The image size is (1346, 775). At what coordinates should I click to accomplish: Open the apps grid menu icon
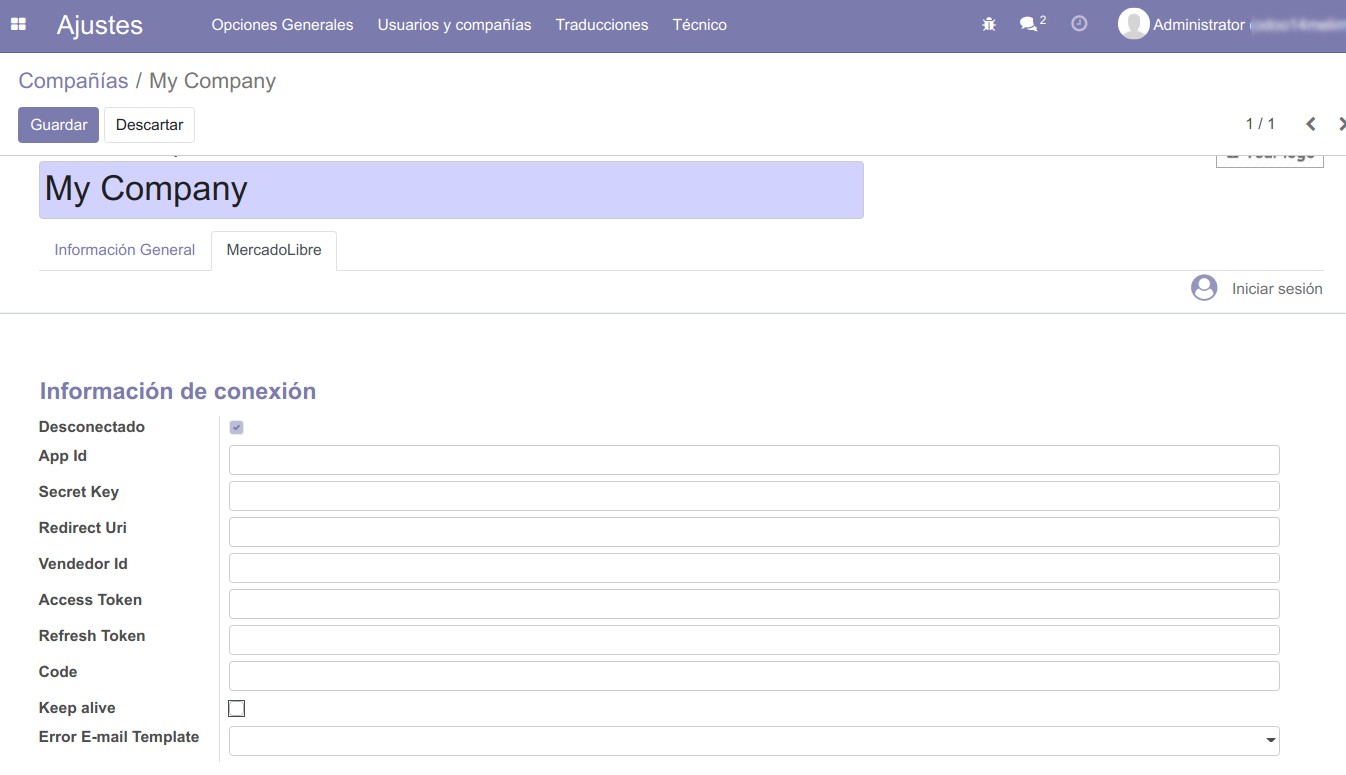click(x=18, y=24)
